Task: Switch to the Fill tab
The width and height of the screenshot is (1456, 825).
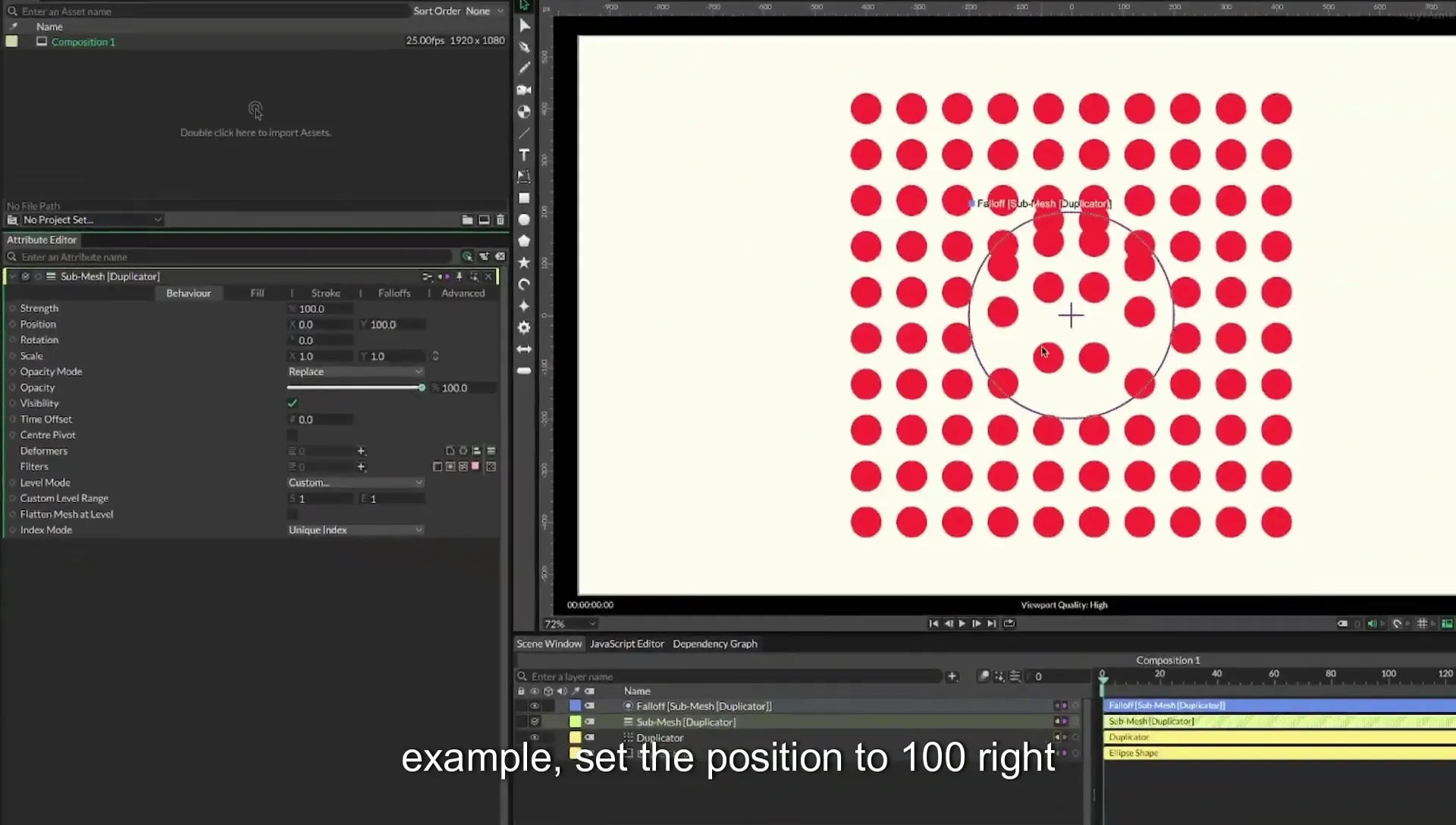Action: 257,293
